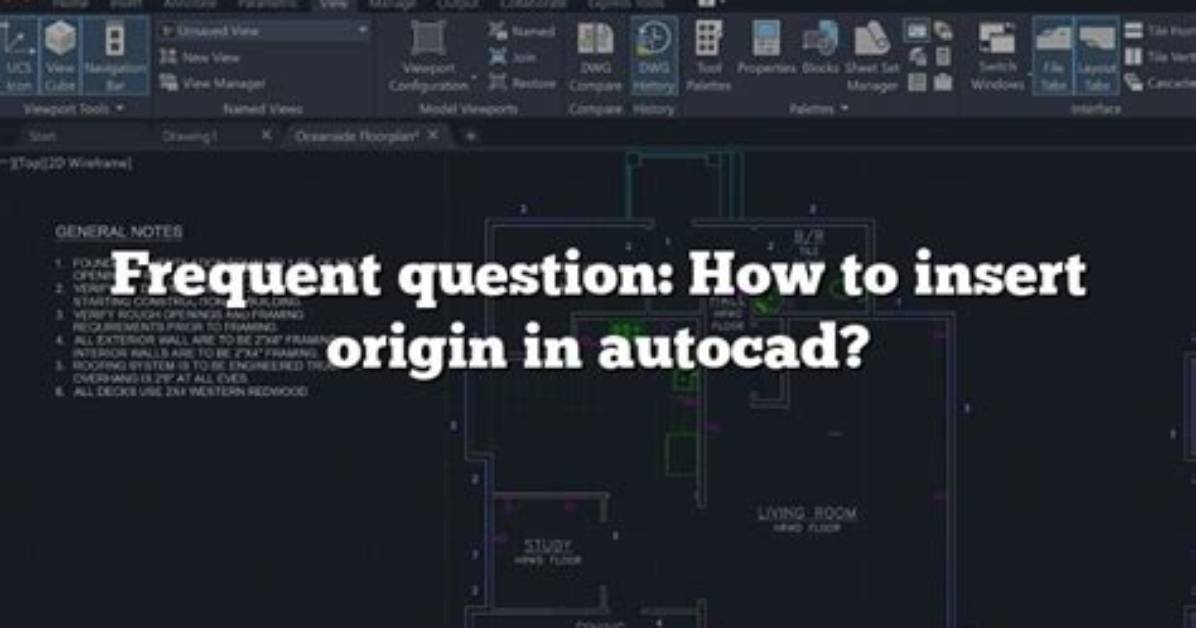1196x628 pixels.
Task: Select the Oceanside Floorplan file tab
Action: click(356, 137)
